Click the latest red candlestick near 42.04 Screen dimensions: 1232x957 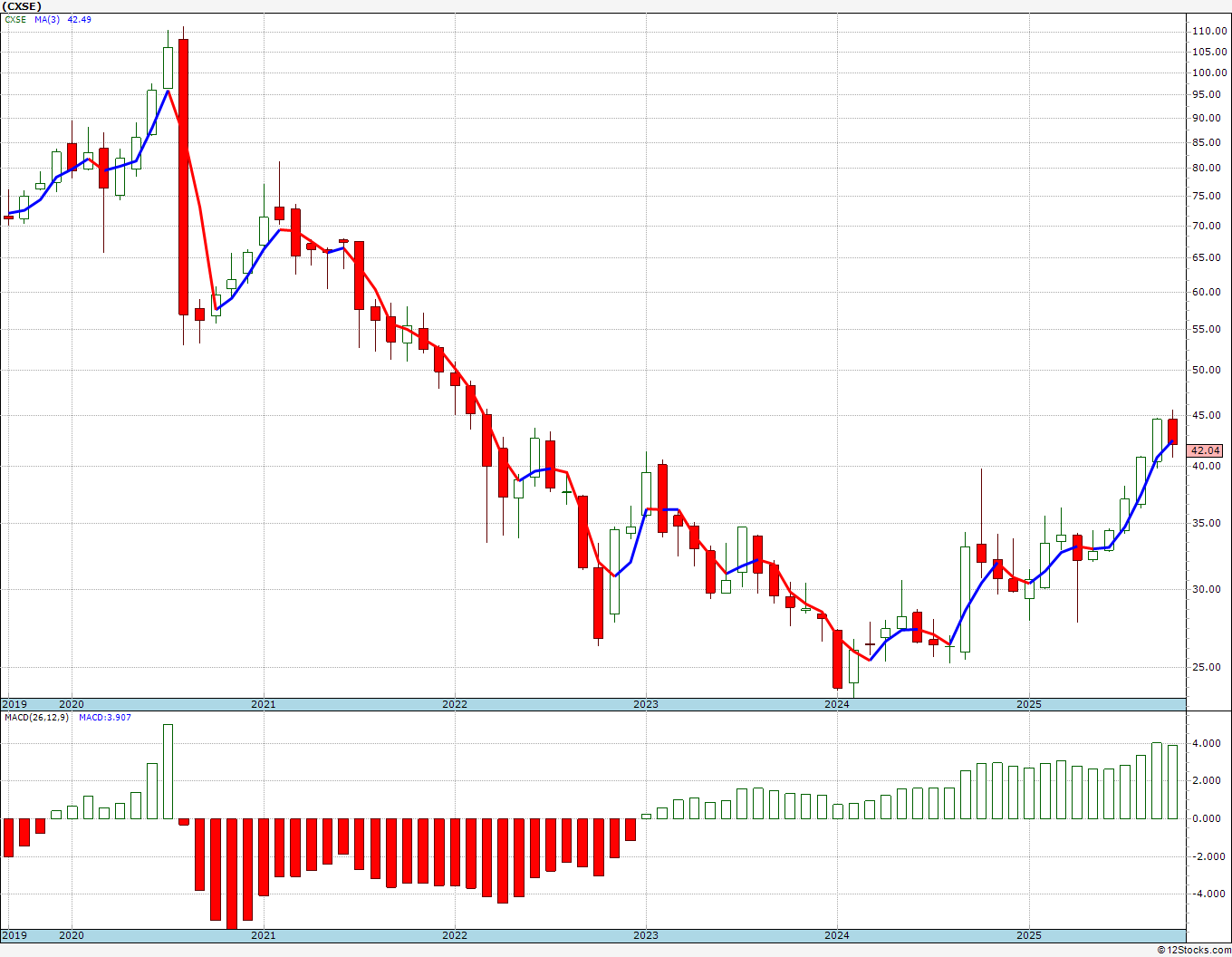point(1172,431)
